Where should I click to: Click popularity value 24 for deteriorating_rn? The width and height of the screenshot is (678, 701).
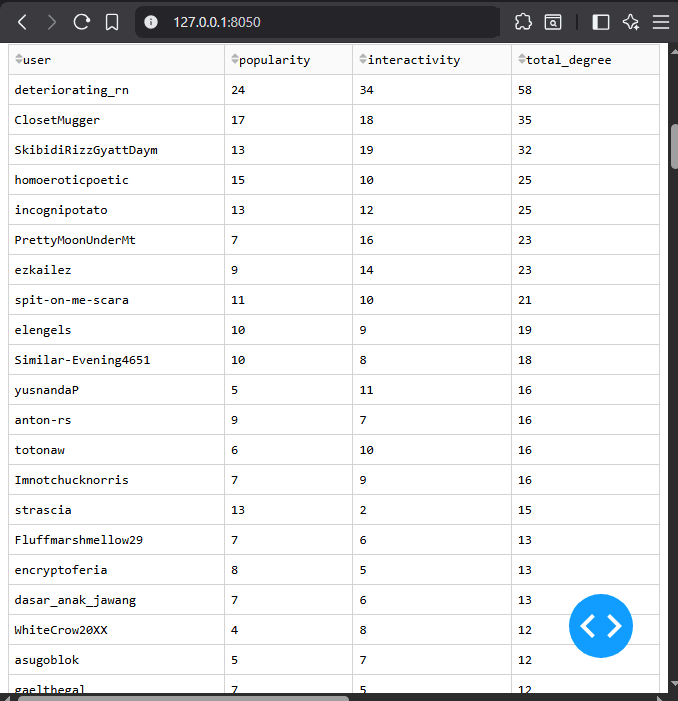pos(288,90)
